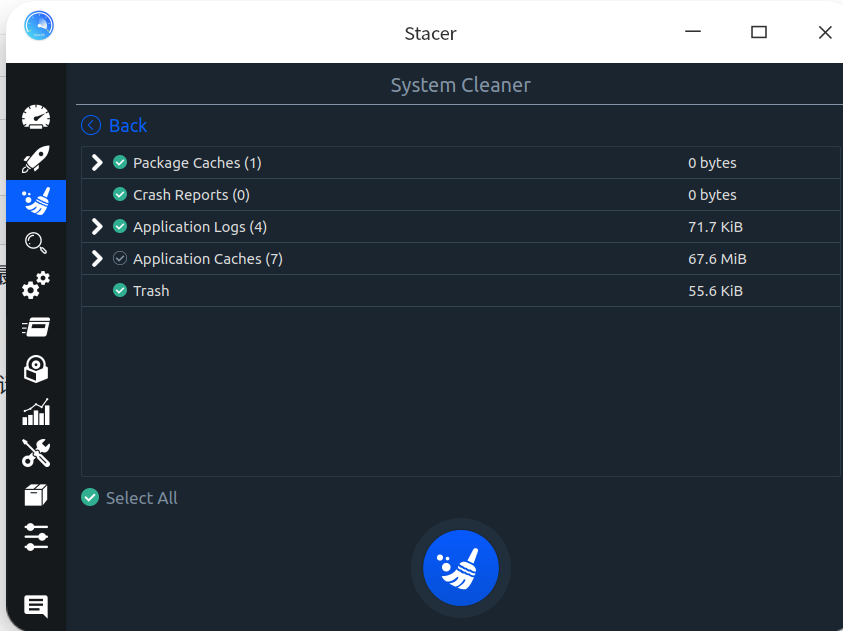Open the Feedback speech bubble icon
The width and height of the screenshot is (843, 631).
[36, 606]
